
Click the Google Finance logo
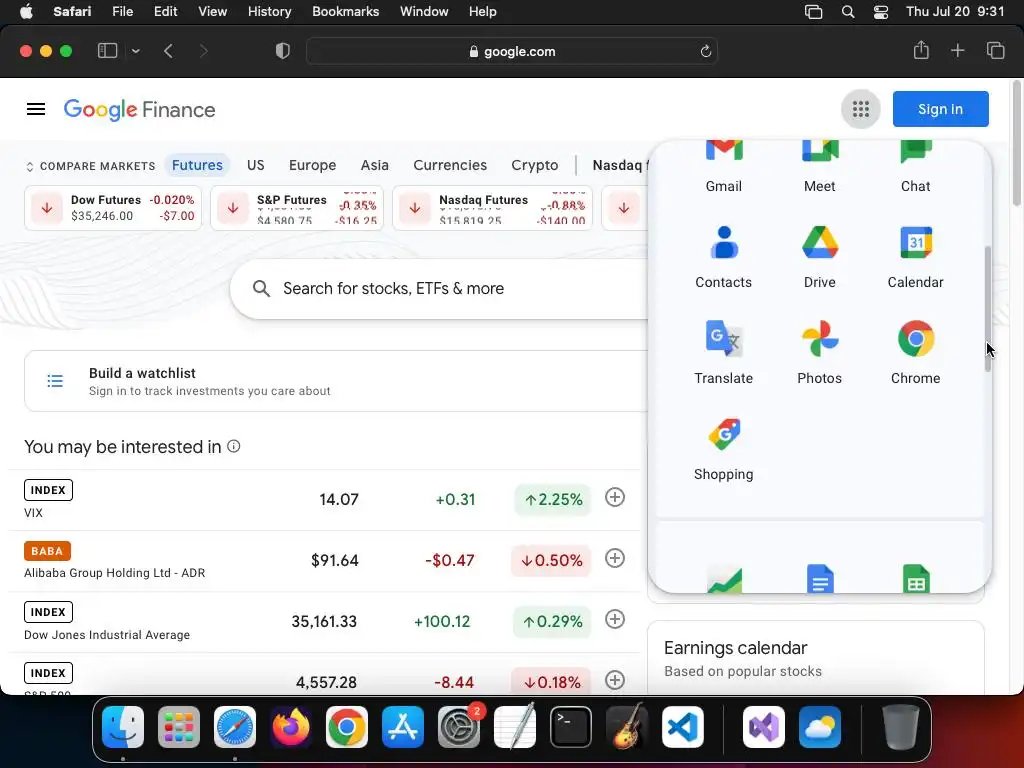[139, 109]
